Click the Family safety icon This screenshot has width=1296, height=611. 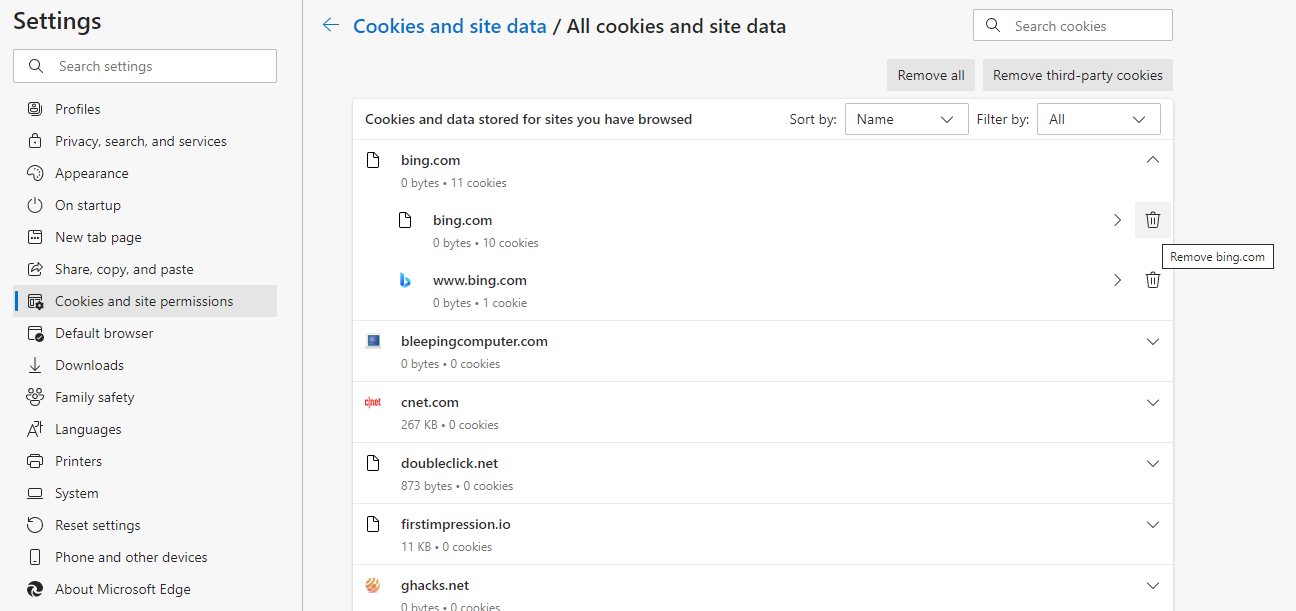[x=35, y=397]
